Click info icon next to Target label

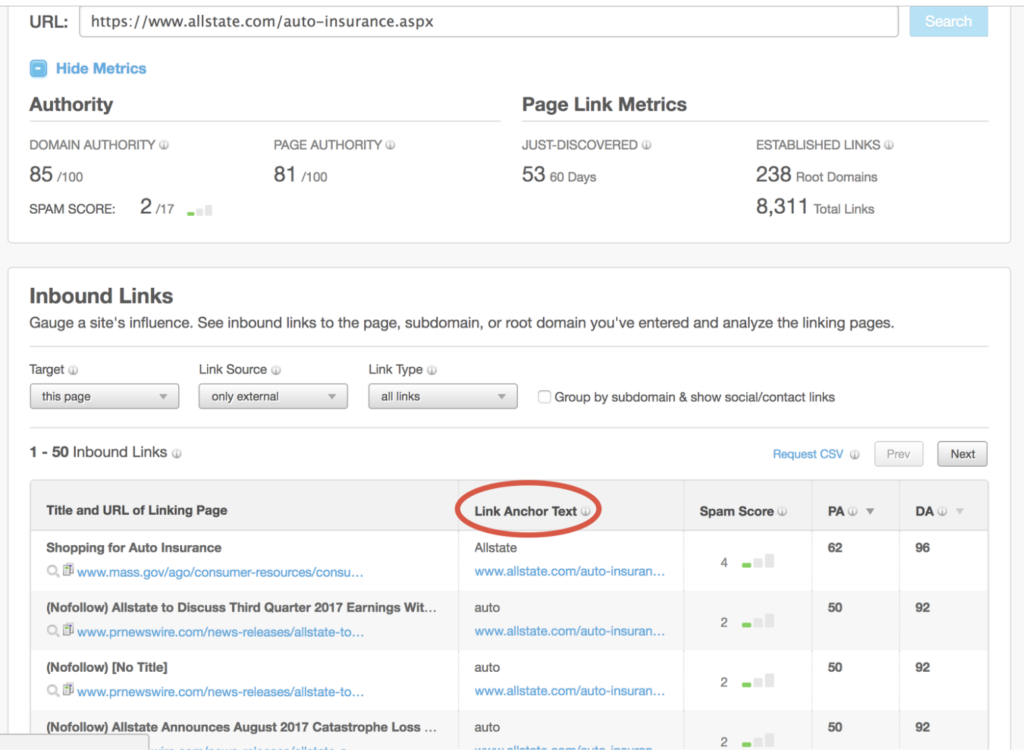73,370
